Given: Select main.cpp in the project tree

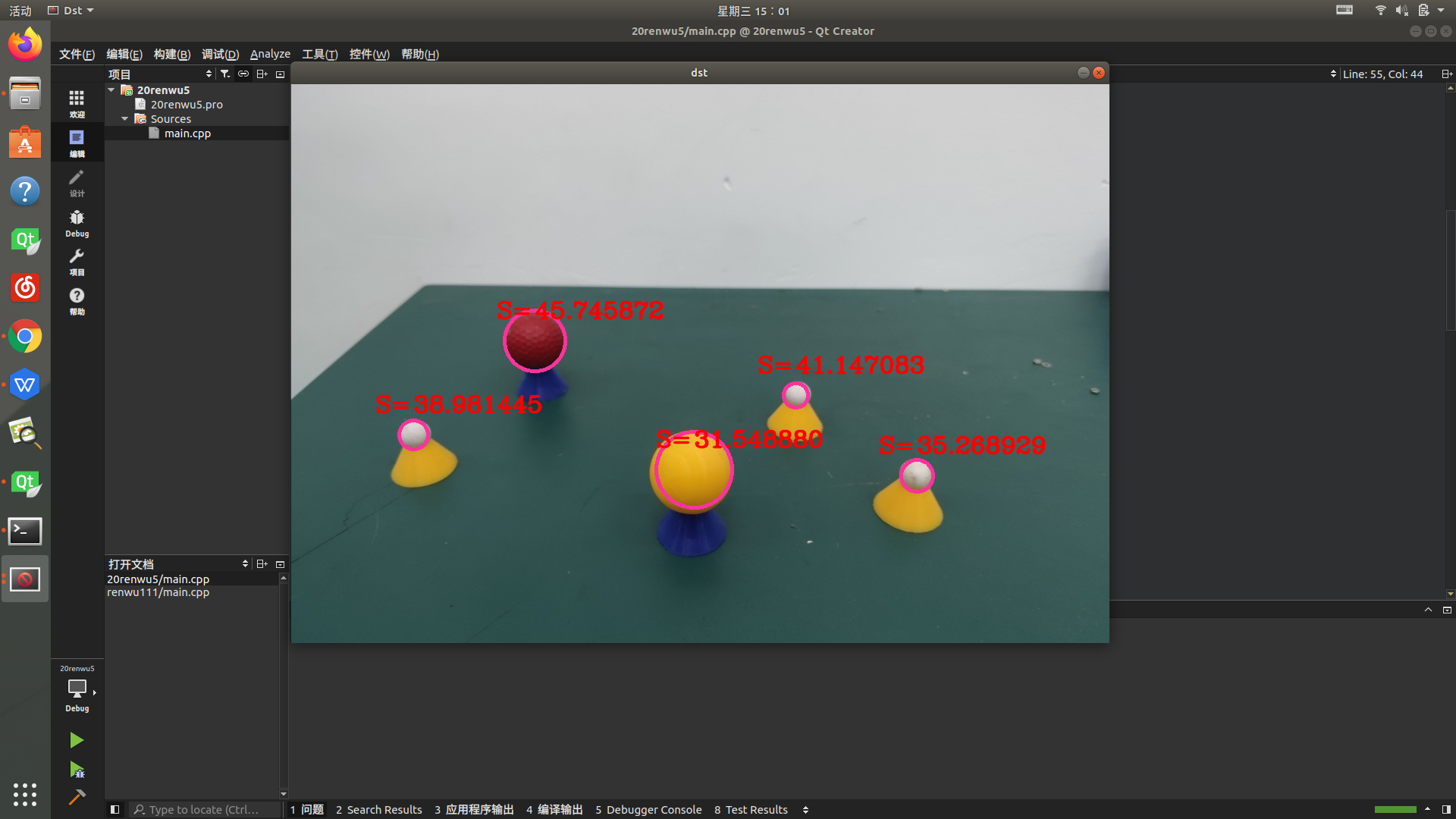Looking at the screenshot, I should point(187,133).
